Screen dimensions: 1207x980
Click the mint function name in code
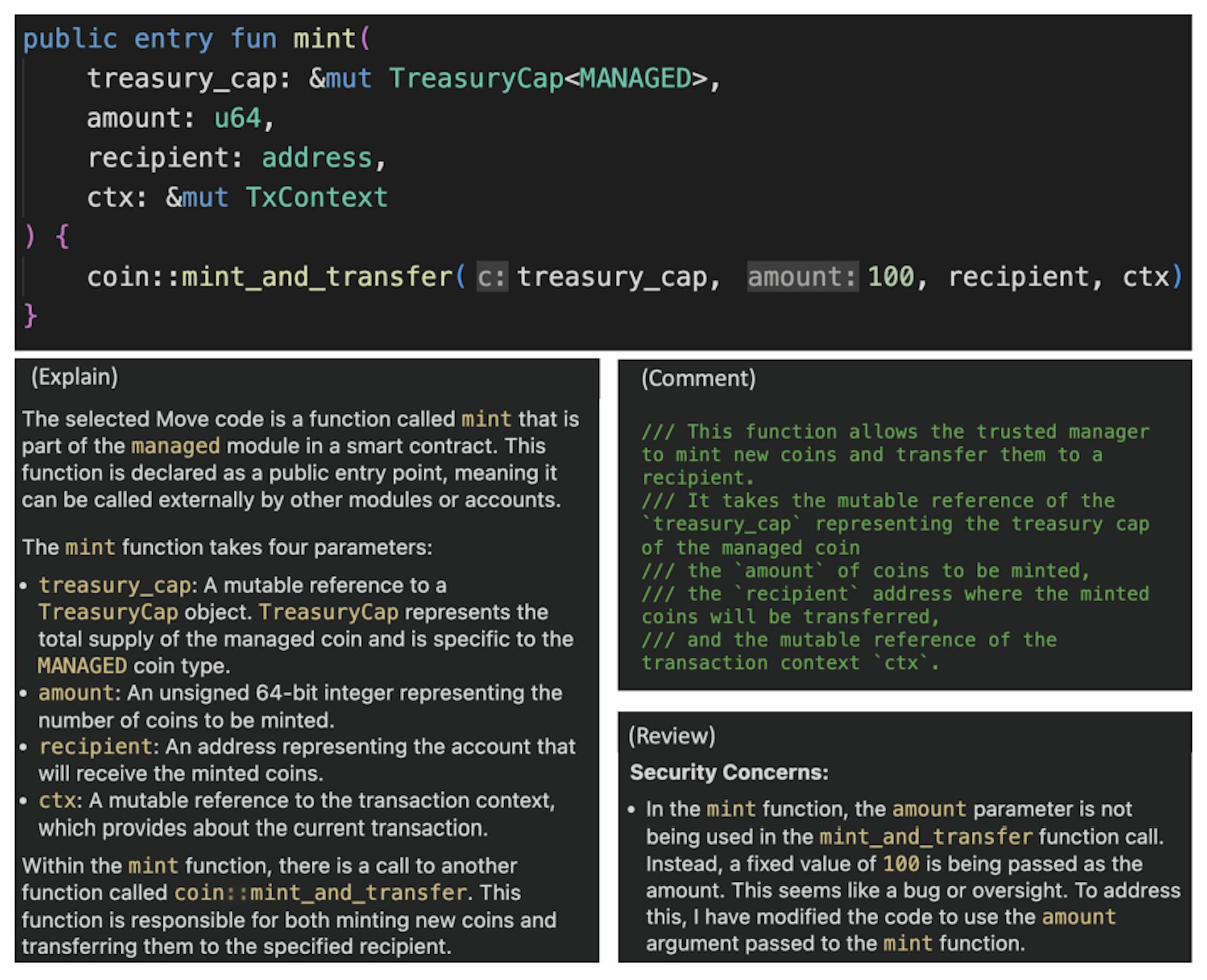324,39
